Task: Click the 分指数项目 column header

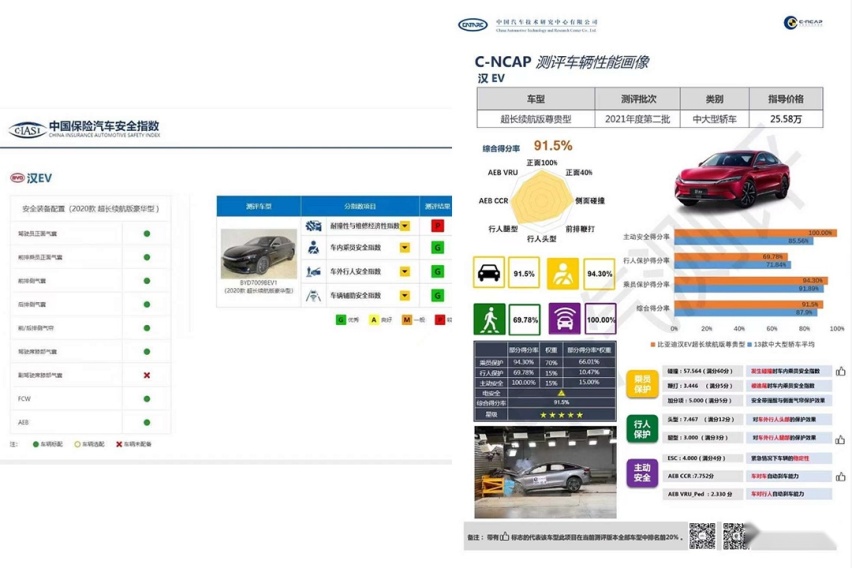Action: point(360,206)
